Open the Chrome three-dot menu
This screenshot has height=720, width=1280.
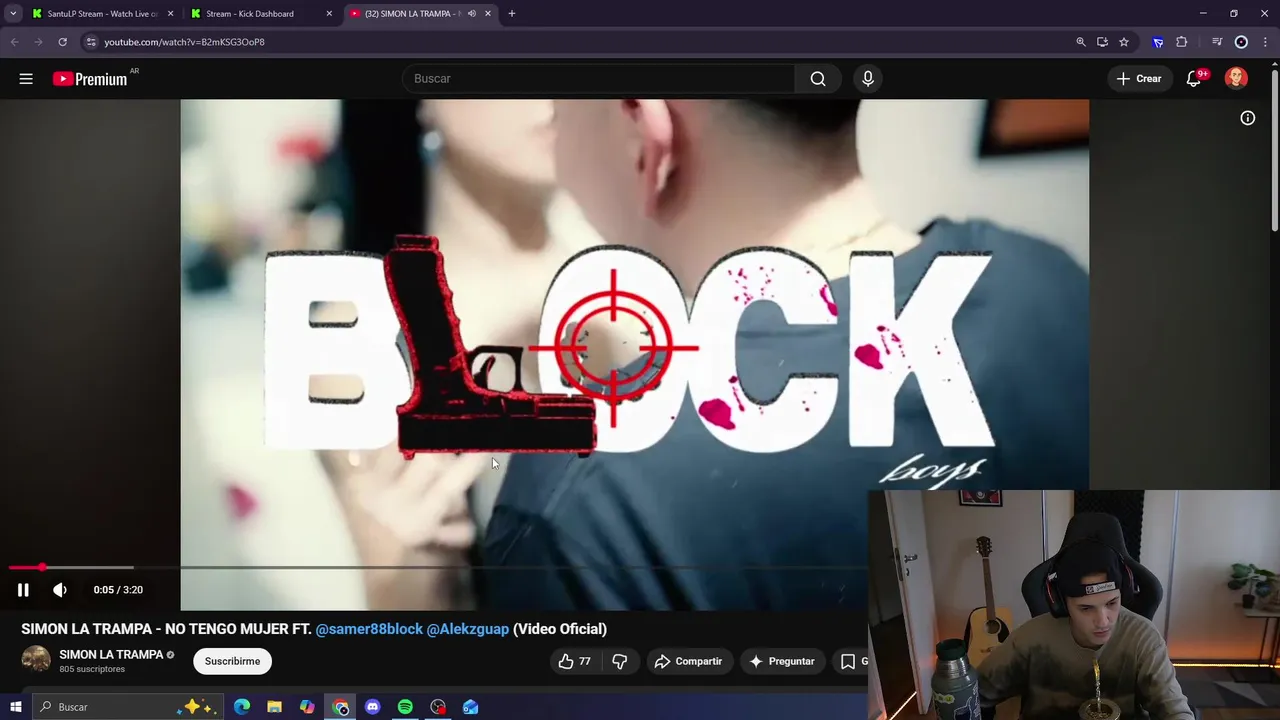coord(1266,42)
